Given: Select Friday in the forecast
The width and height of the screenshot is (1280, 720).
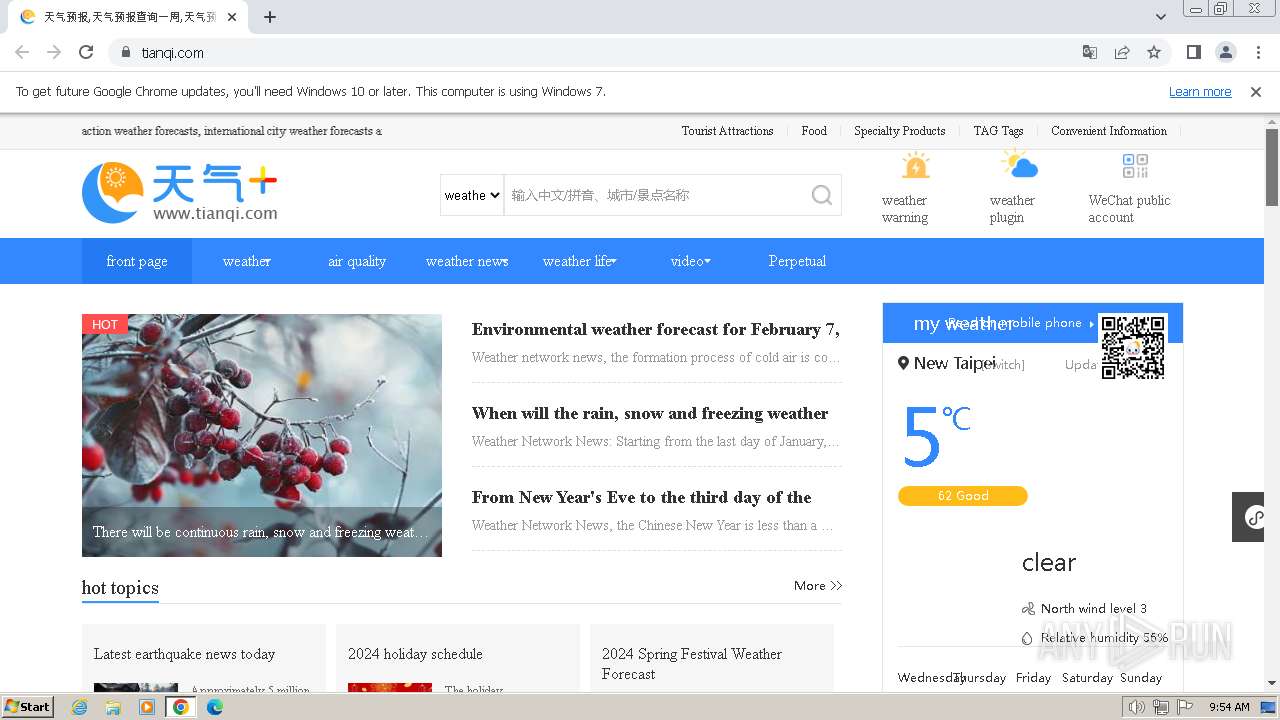Looking at the screenshot, I should (1033, 678).
